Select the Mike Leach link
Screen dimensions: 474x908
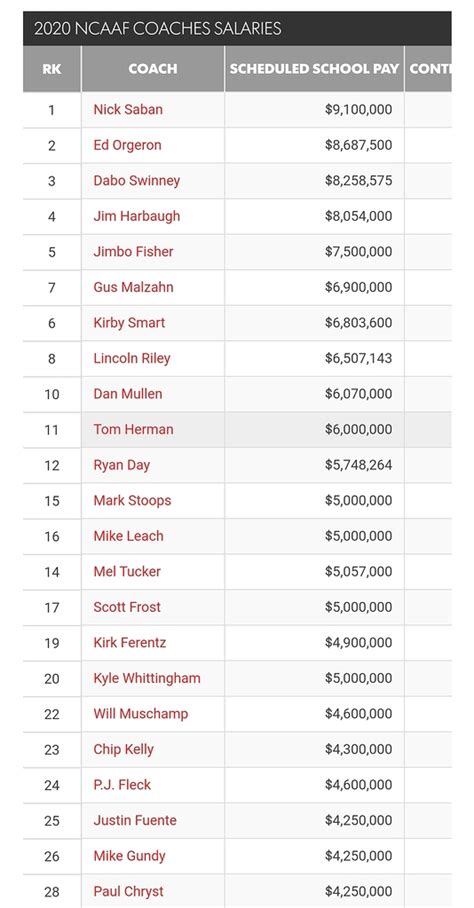pyautogui.click(x=128, y=536)
